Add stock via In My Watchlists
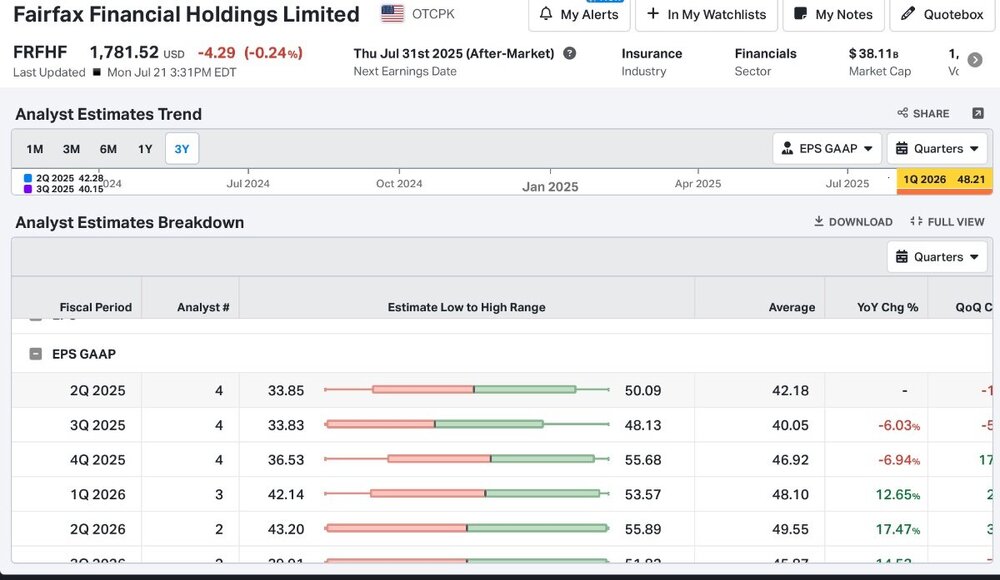Screen dimensions: 1000x580 (x=707, y=14)
